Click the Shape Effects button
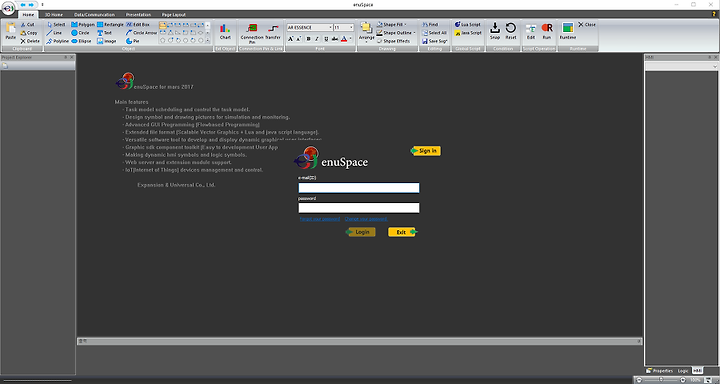Screen dimensions: 720x384 click(393, 41)
